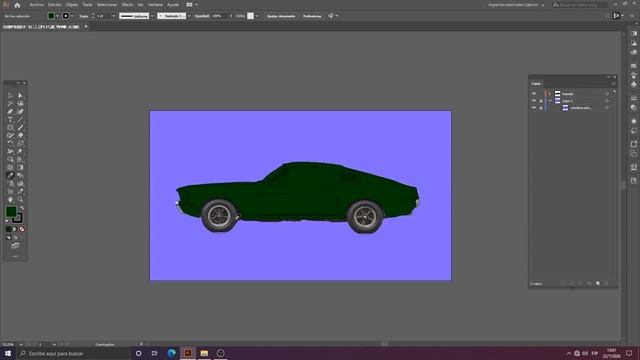Viewport: 640px width, 360px height.
Task: Select the Magic Wand tool
Action: pyautogui.click(x=10, y=104)
